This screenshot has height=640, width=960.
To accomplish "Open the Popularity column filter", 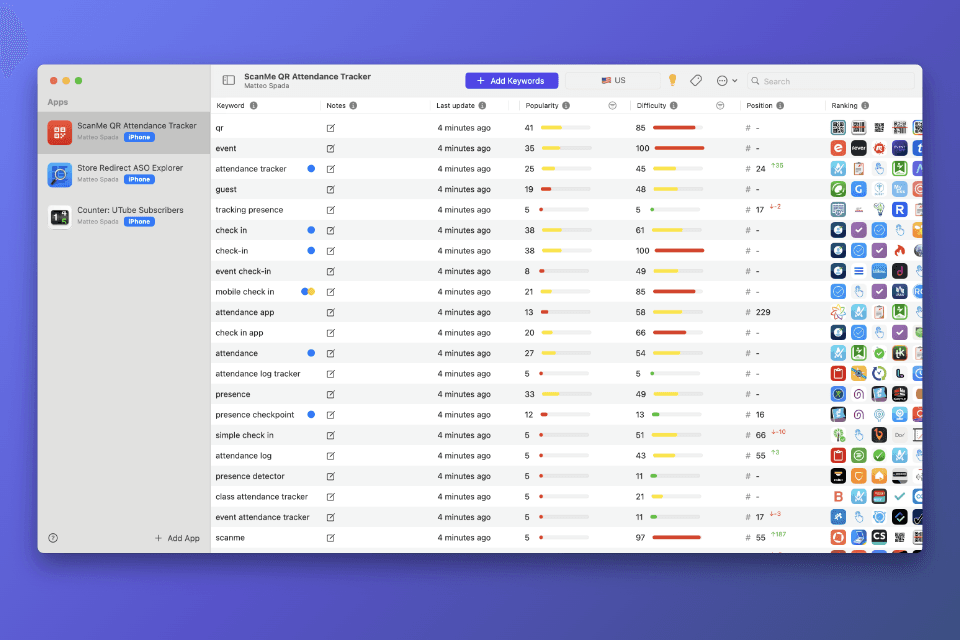I will 612,106.
